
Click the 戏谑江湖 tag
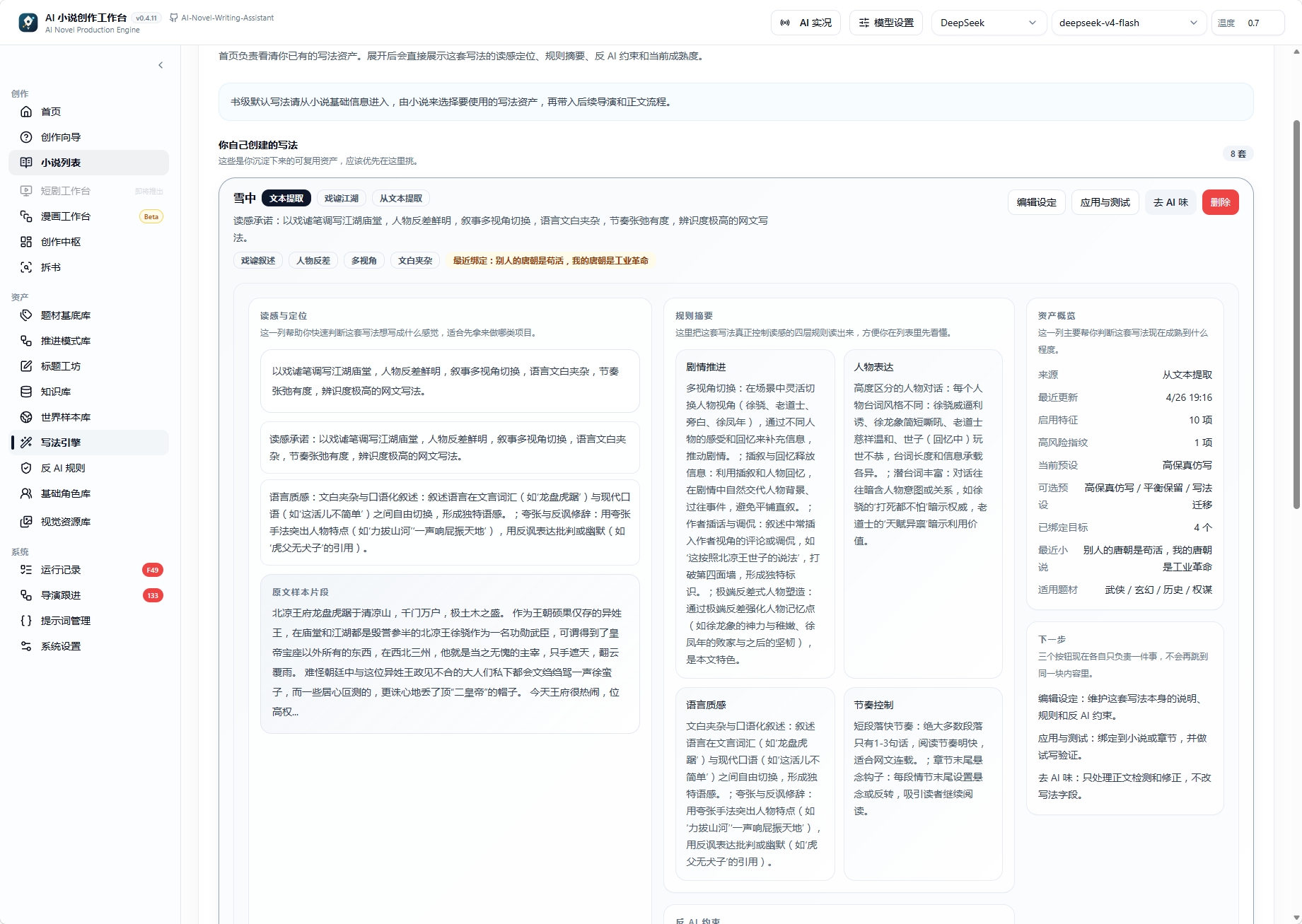342,199
